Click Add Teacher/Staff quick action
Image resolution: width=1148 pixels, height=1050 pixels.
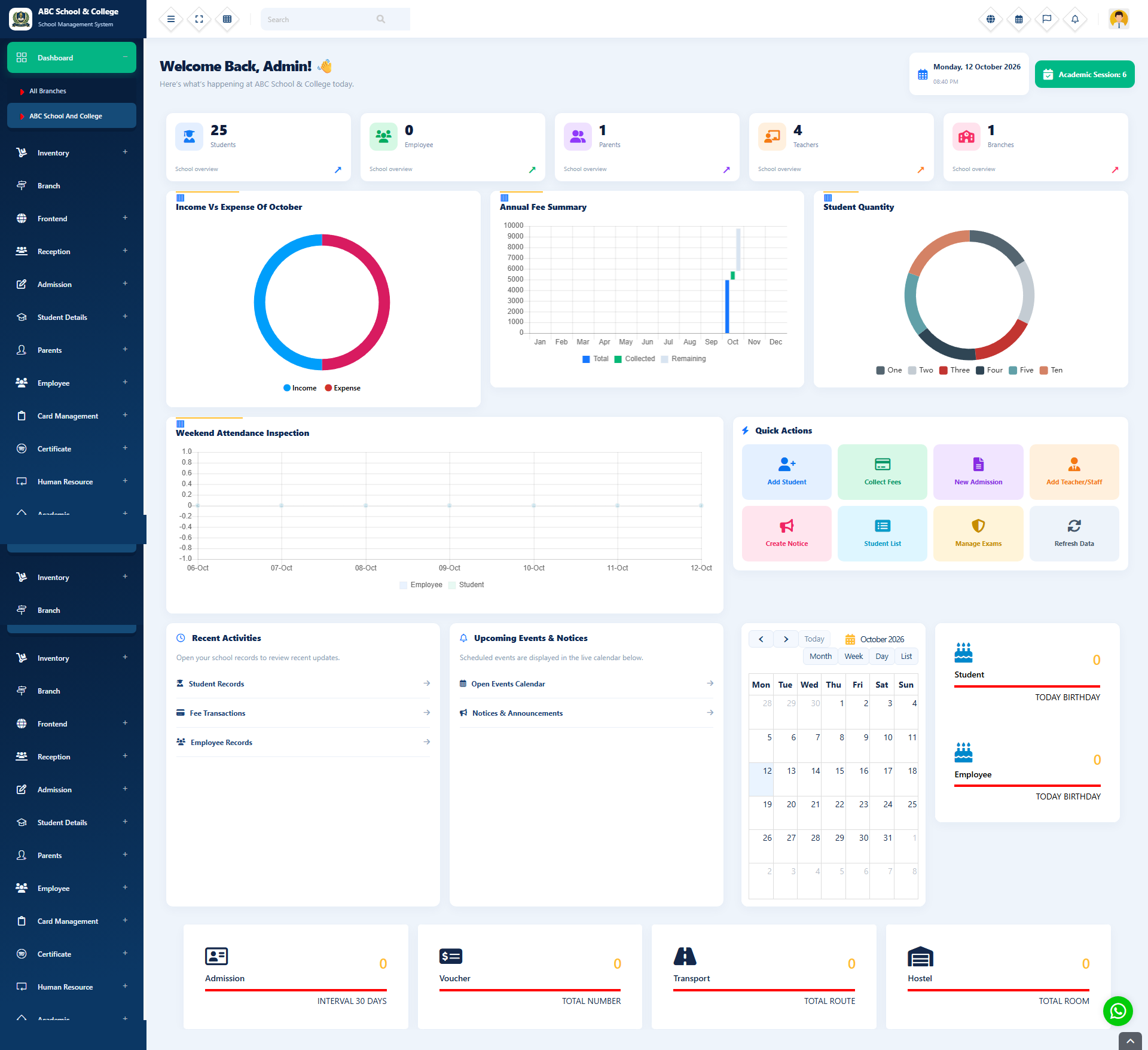[1074, 472]
